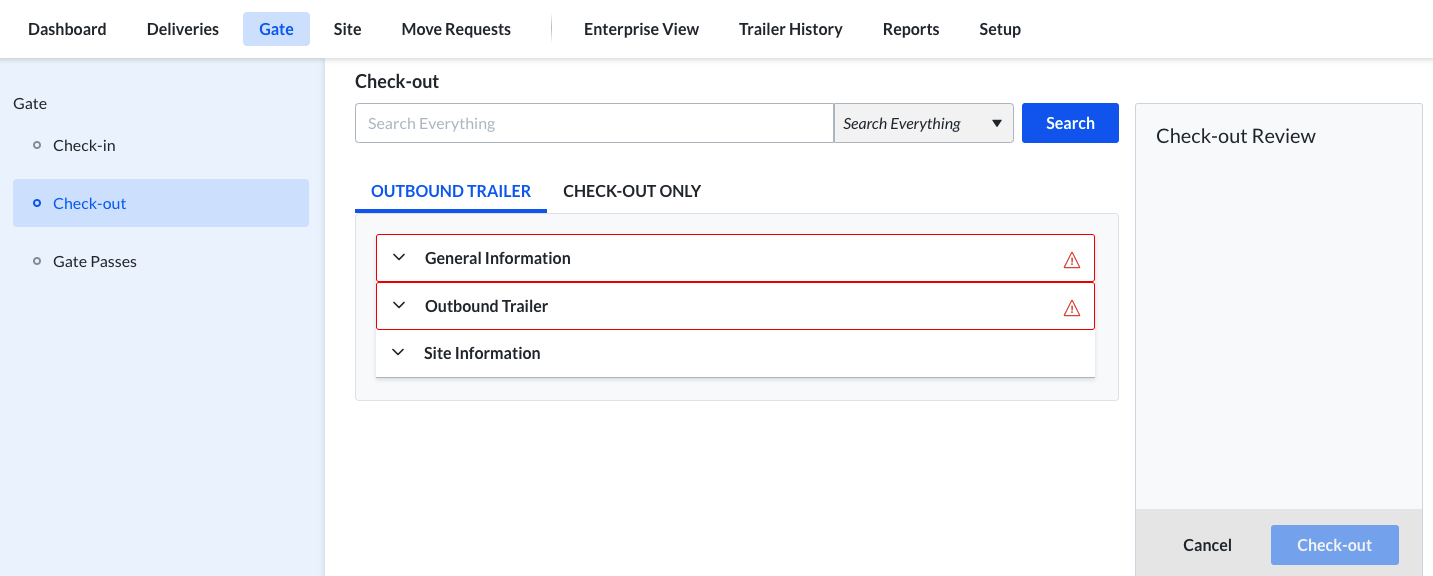Image resolution: width=1433 pixels, height=576 pixels.
Task: Select Check-out in the Gate sidebar
Action: pos(90,203)
